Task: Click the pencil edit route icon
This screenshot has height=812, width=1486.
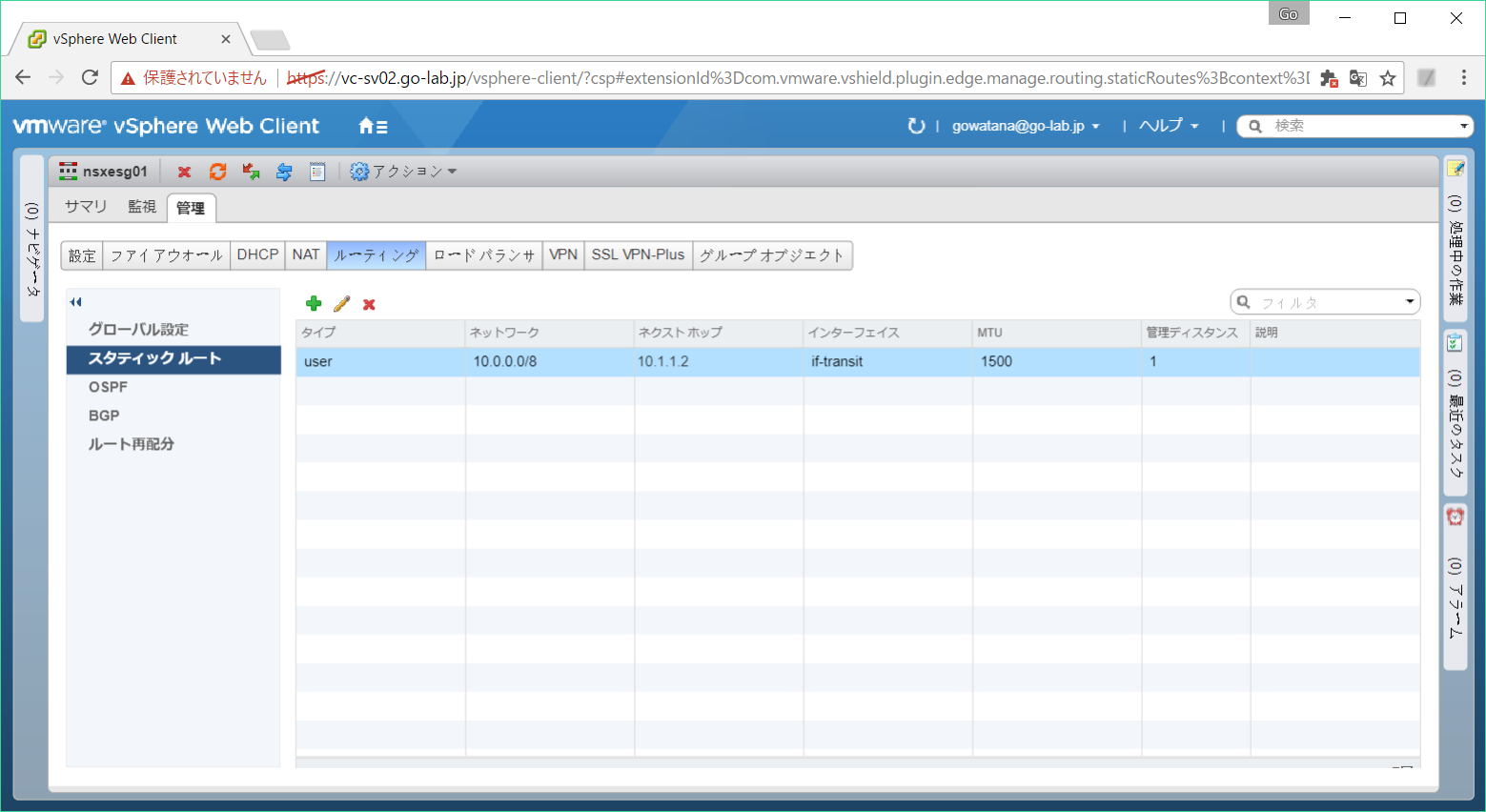Action: point(342,304)
